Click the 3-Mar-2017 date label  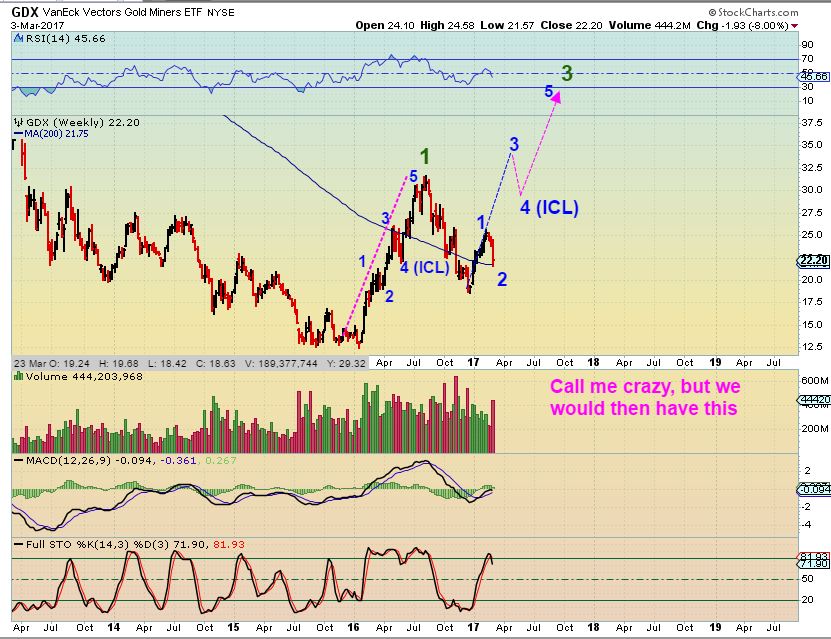37,25
